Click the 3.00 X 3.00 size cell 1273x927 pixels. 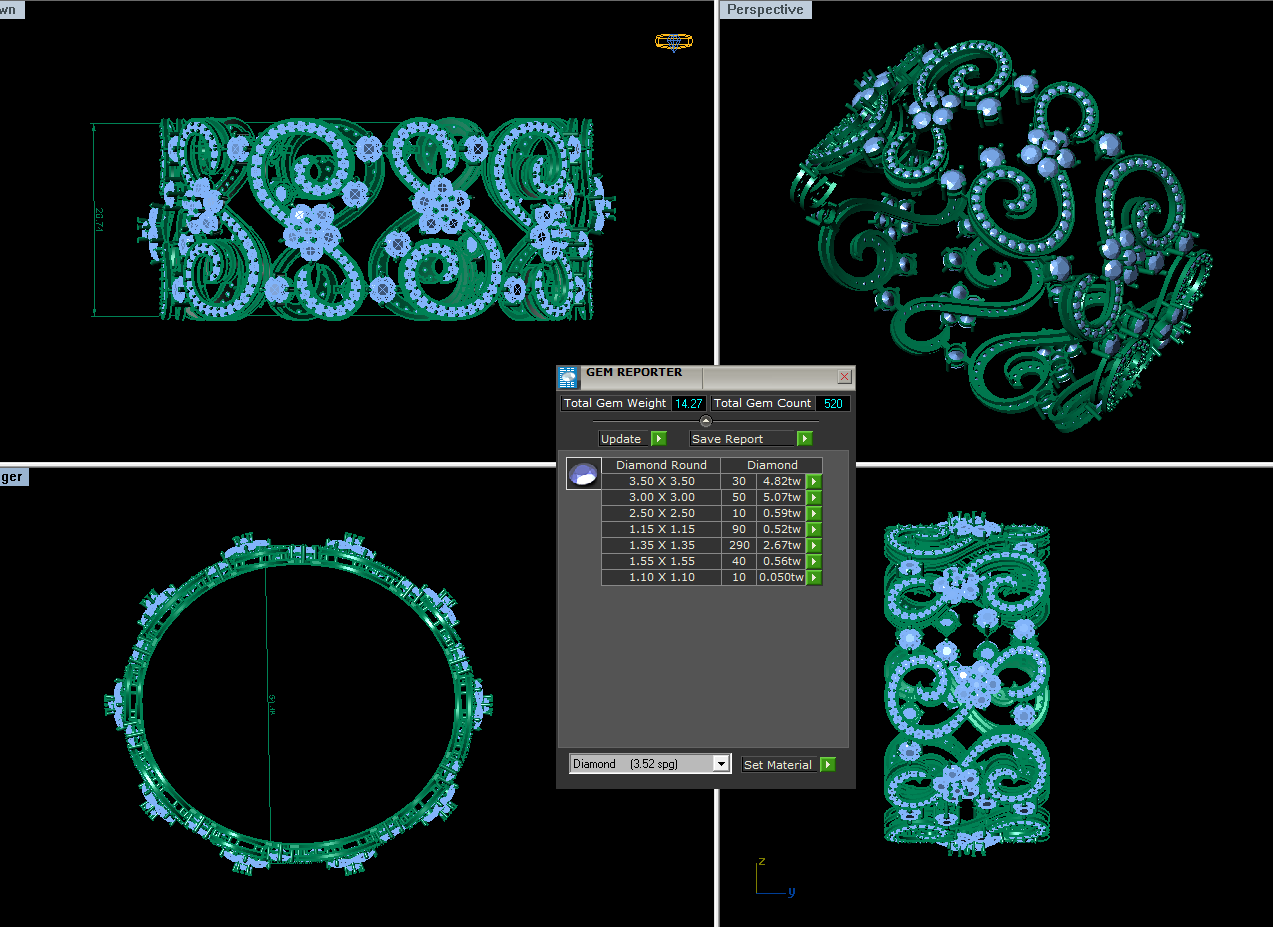pos(661,497)
